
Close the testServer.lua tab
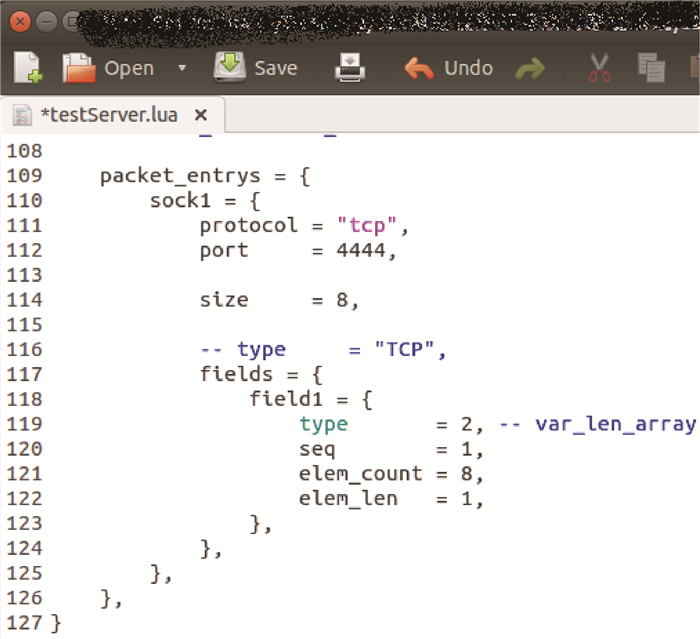[x=200, y=115]
